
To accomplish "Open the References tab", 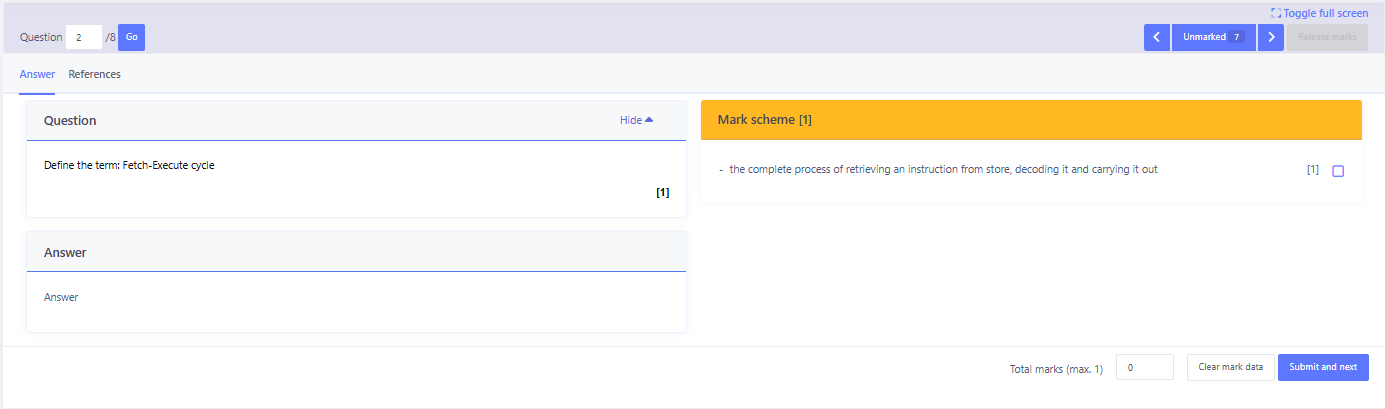I will (94, 74).
